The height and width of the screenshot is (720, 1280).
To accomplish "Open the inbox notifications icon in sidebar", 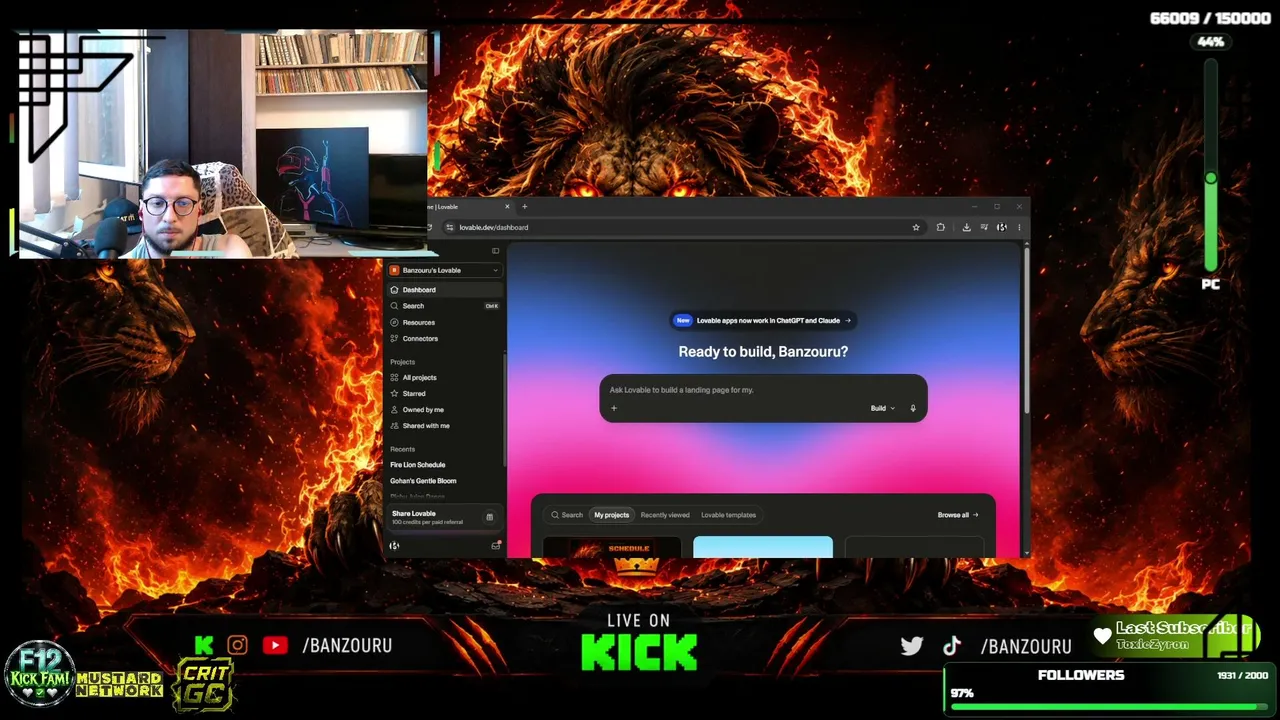I will 495,546.
